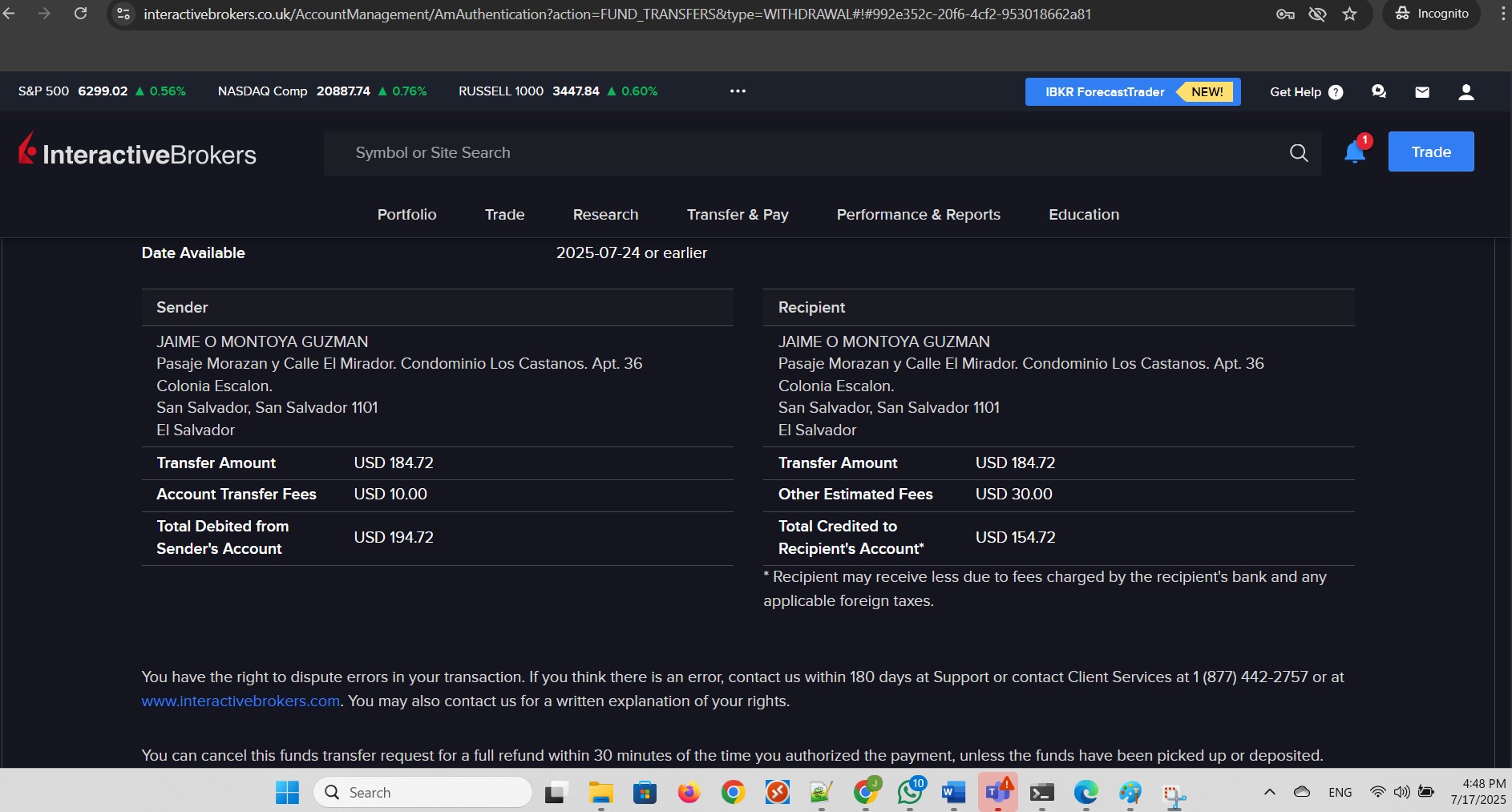Click the Incognito profile indicator
This screenshot has width=1512, height=812.
tap(1432, 14)
